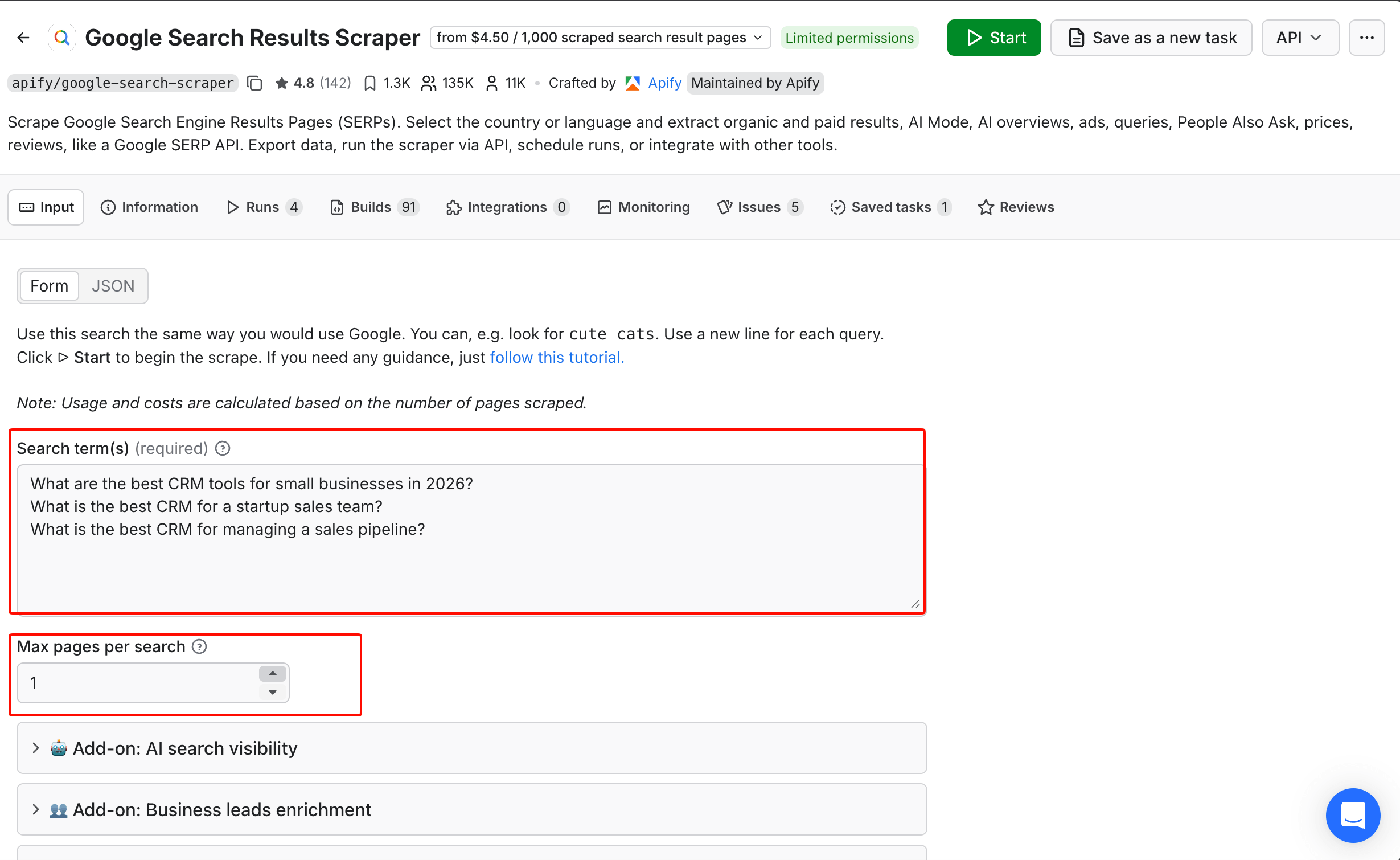Click the Google Search Results Scraper title
Screen dimensions: 1400x860
click(252, 38)
